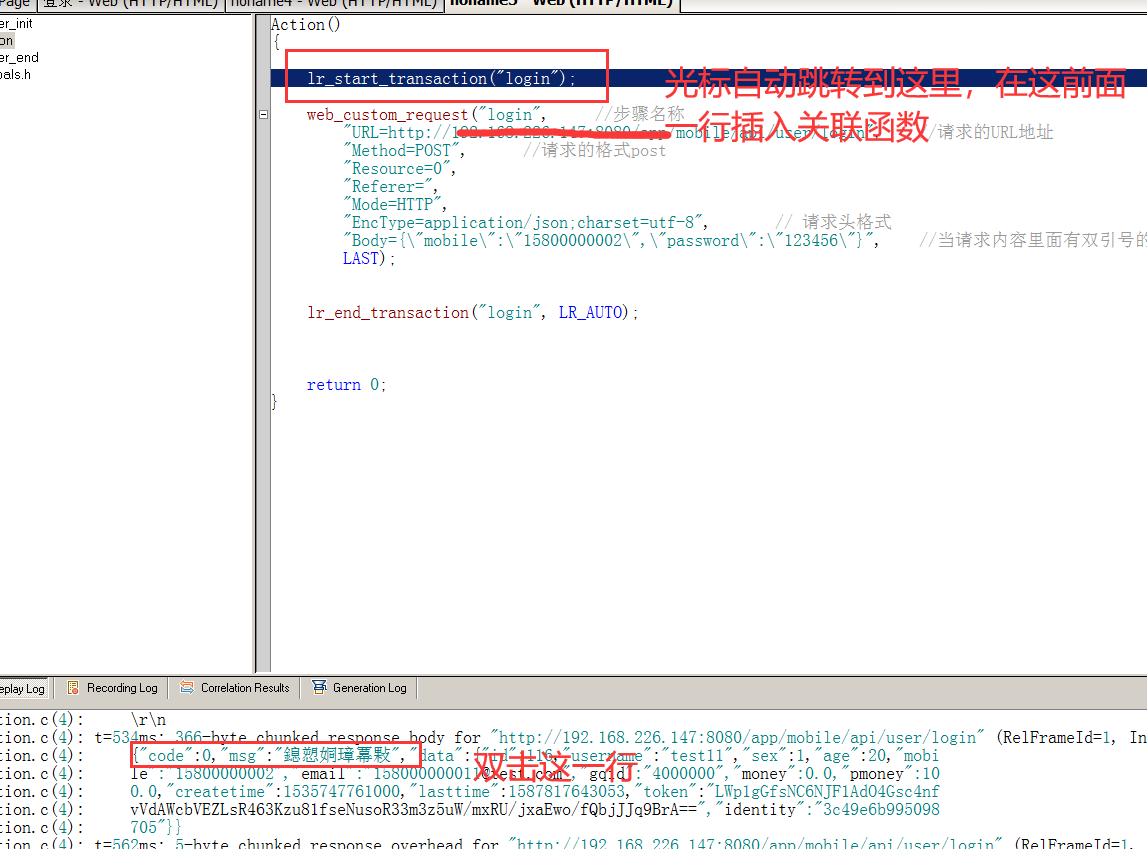1147x849 pixels.
Task: Select the noname5 script tab
Action: [x=560, y=4]
